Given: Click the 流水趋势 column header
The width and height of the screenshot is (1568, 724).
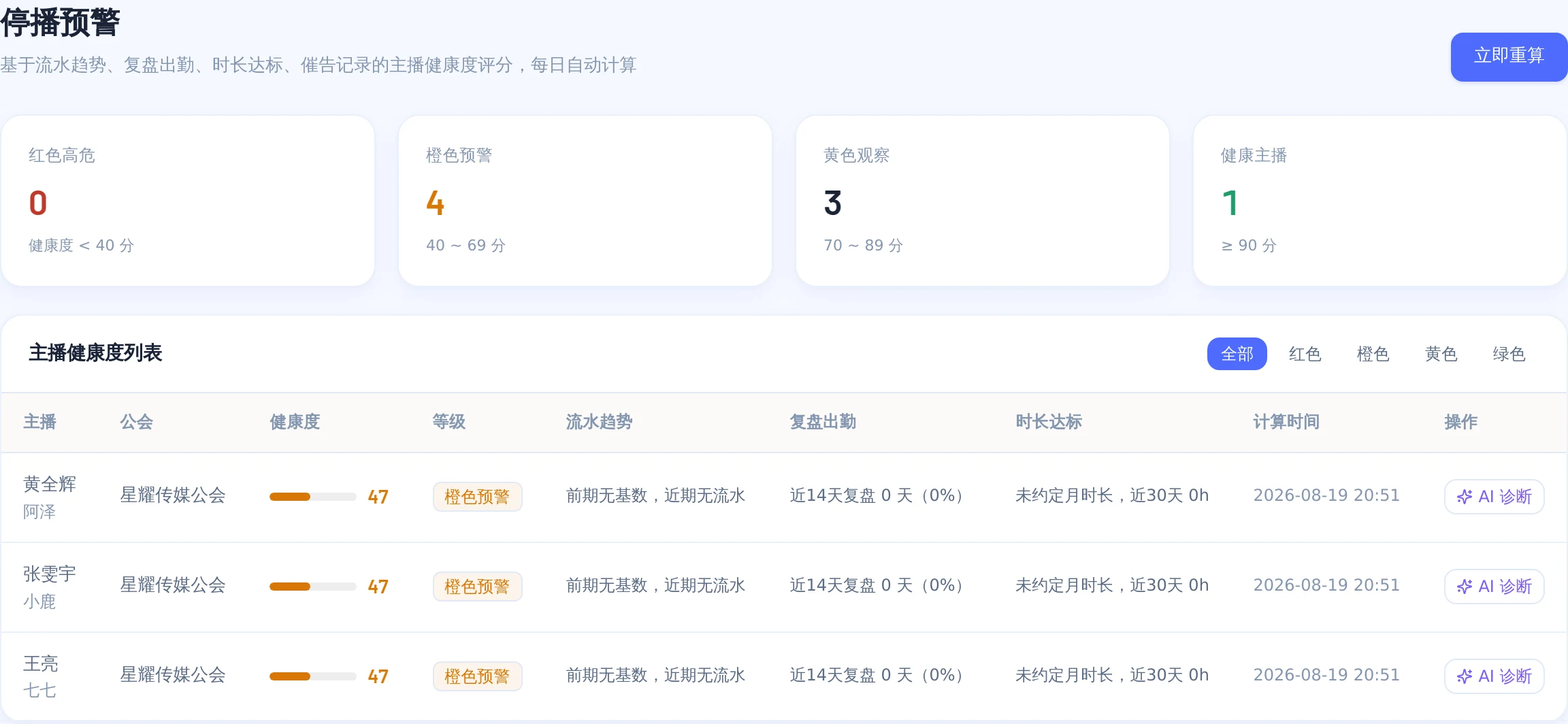Looking at the screenshot, I should click(599, 422).
